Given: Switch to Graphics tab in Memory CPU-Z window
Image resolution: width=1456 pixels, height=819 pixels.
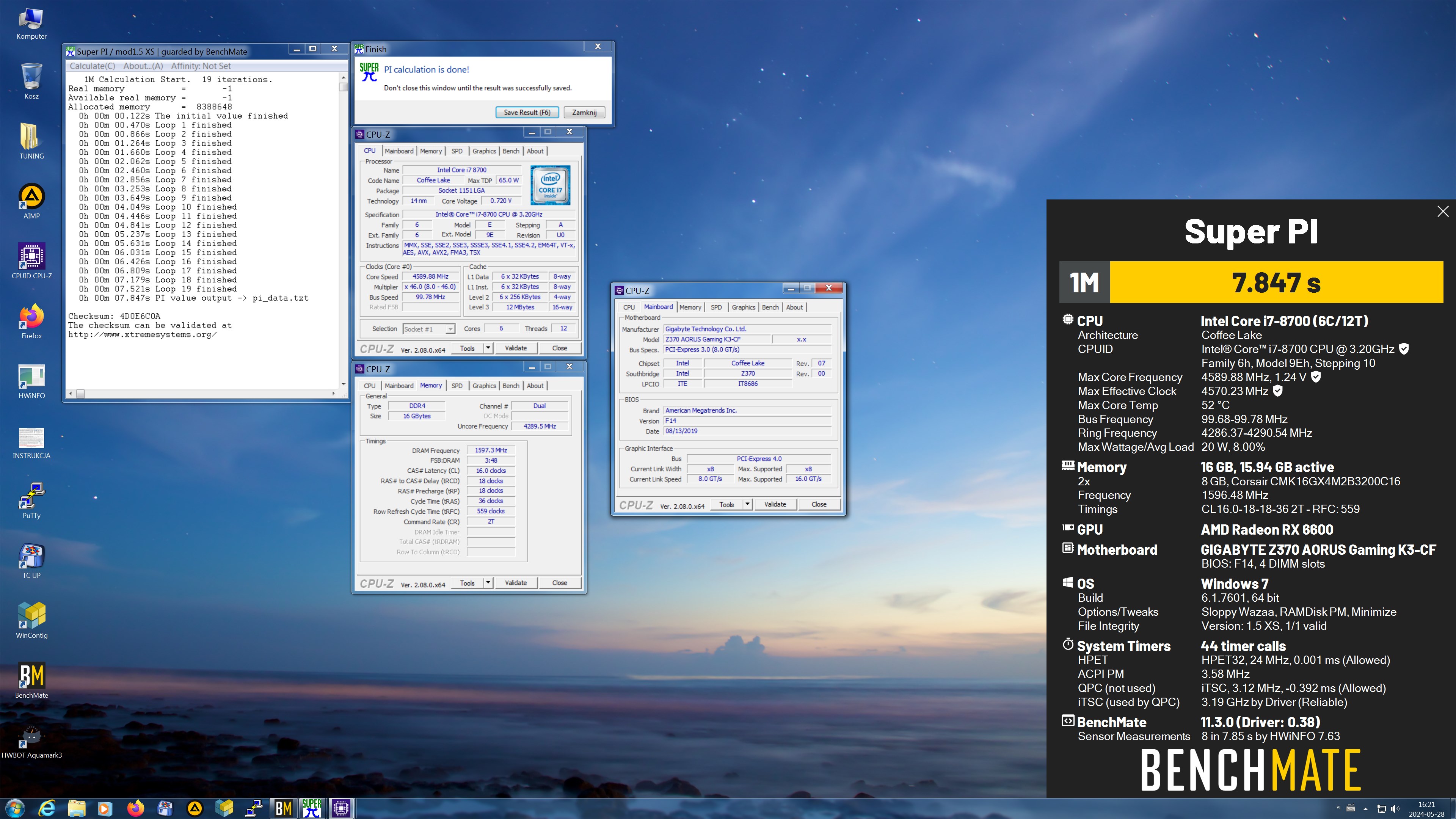Looking at the screenshot, I should (484, 386).
